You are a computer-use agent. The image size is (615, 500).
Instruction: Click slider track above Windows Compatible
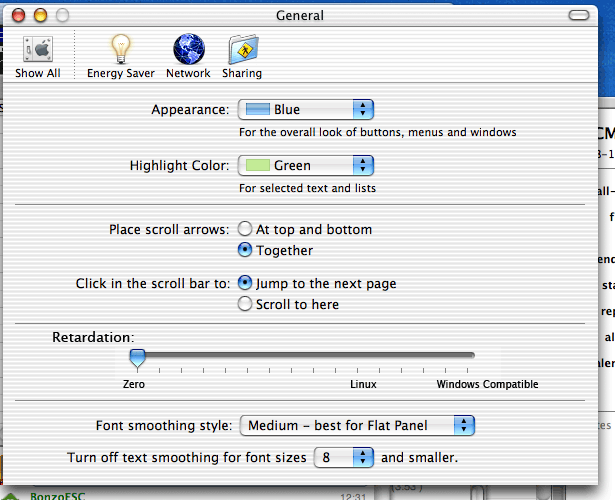pos(467,355)
